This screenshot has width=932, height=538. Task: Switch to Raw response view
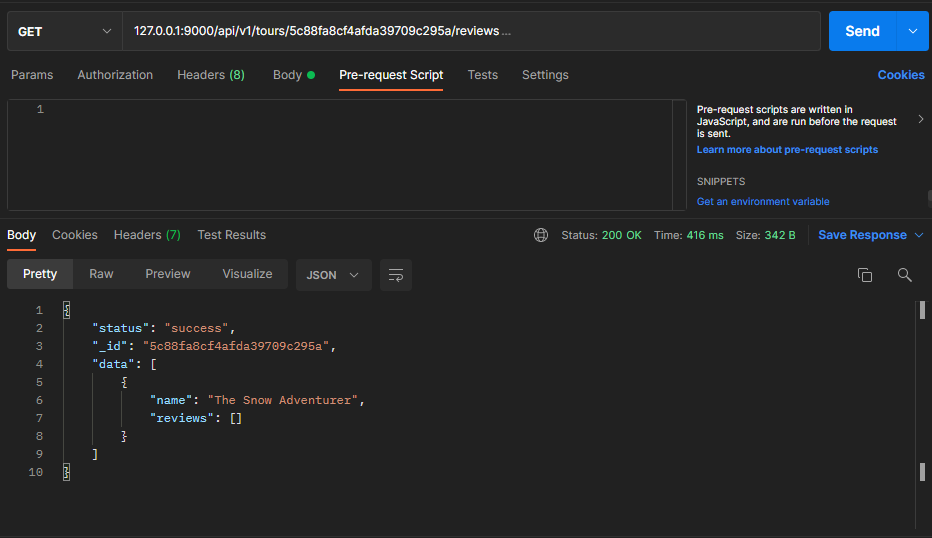(x=101, y=274)
